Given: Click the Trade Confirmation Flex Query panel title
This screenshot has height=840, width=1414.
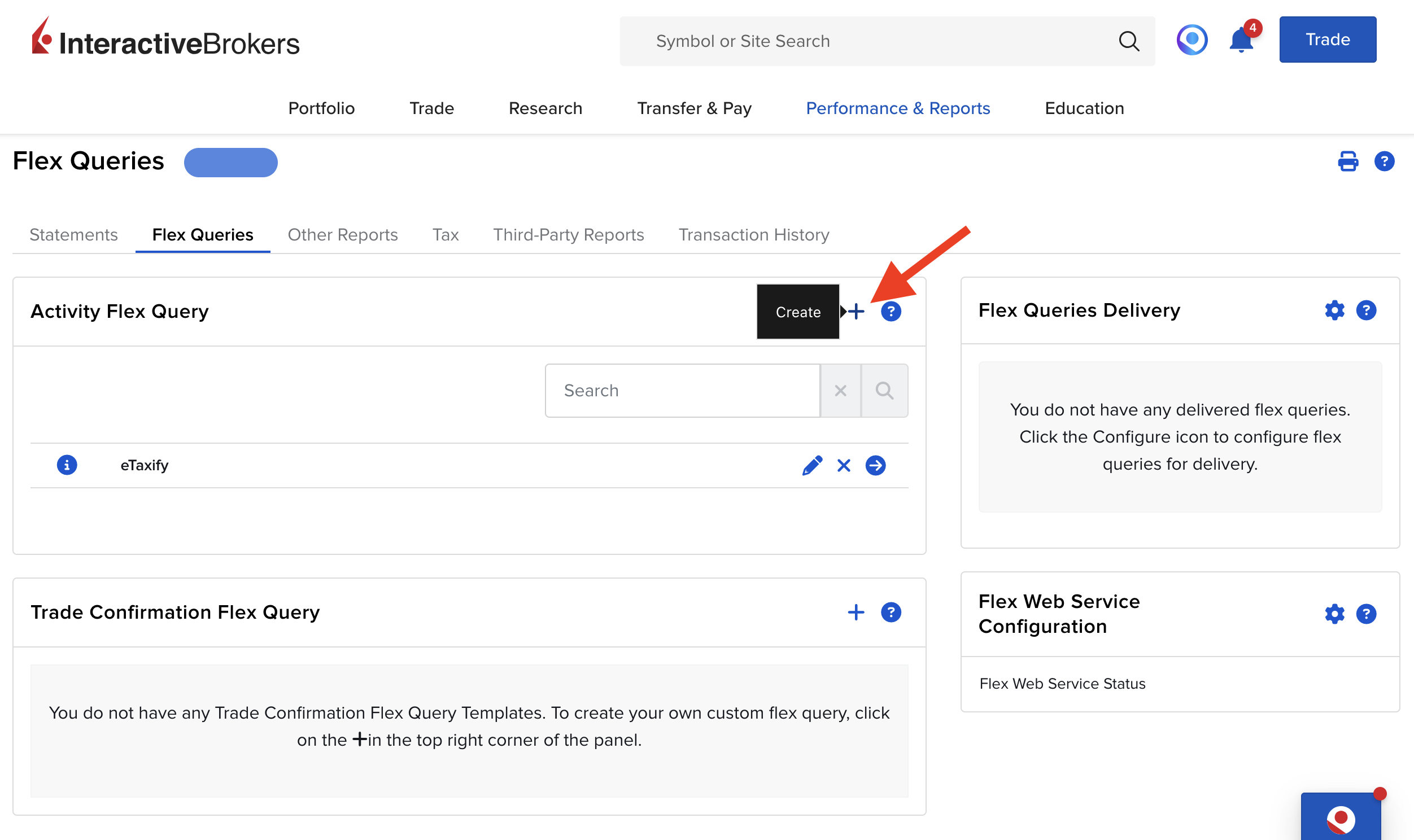Looking at the screenshot, I should click(175, 612).
